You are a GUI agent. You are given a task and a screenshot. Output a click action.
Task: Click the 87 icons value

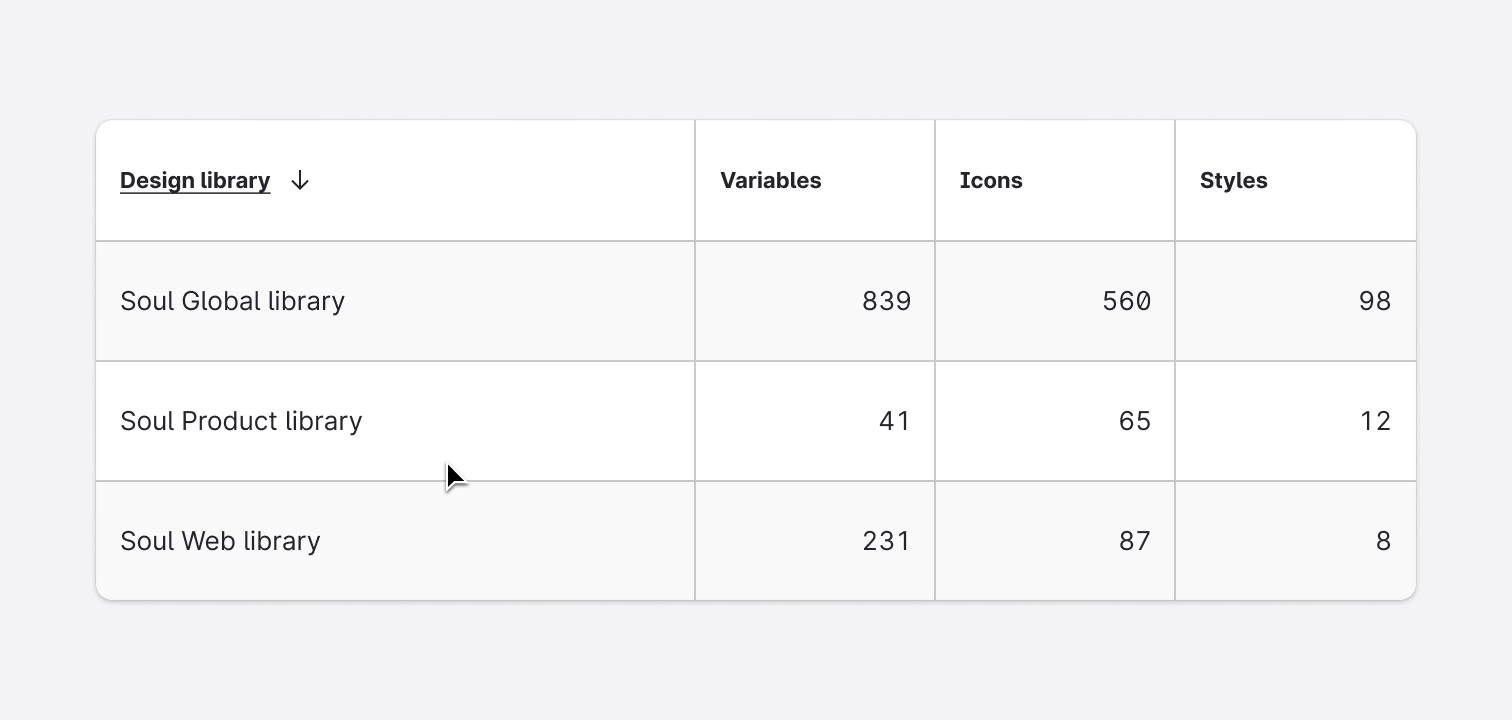tap(1134, 541)
